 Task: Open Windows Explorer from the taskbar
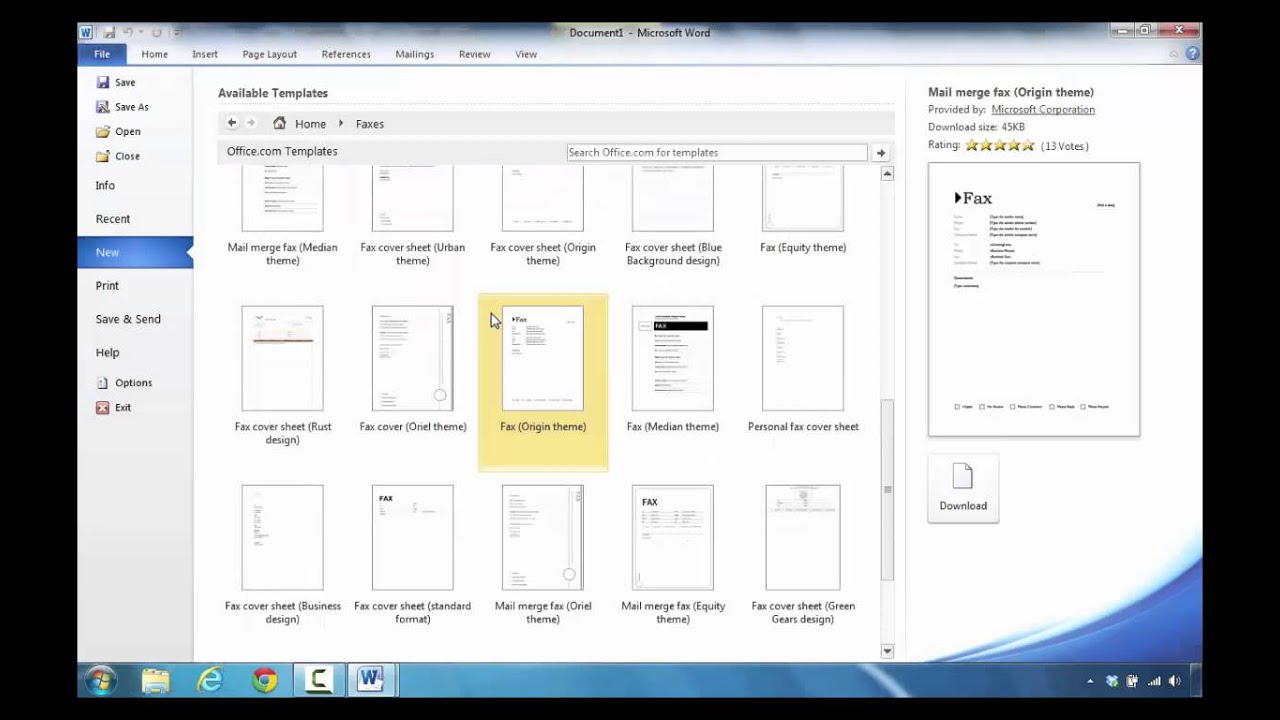pyautogui.click(x=155, y=681)
